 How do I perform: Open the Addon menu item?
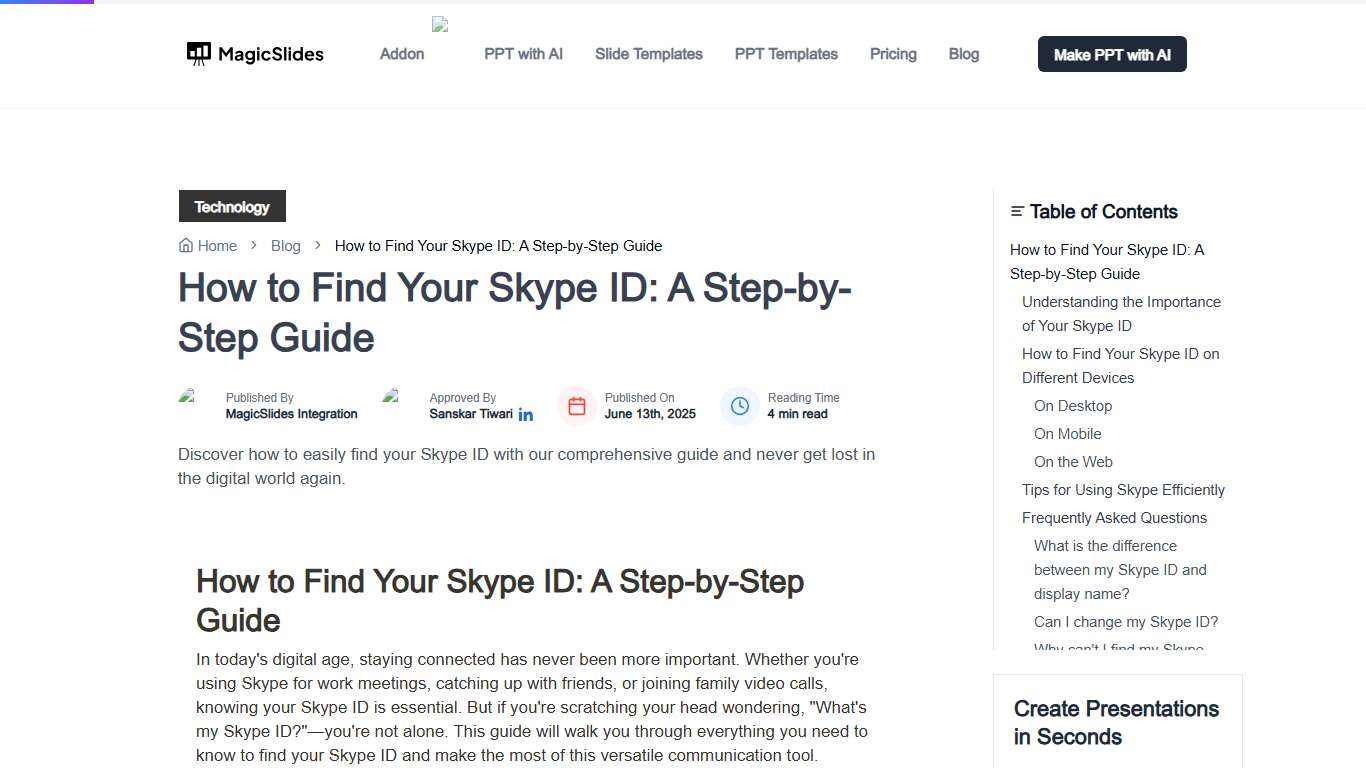tap(401, 54)
